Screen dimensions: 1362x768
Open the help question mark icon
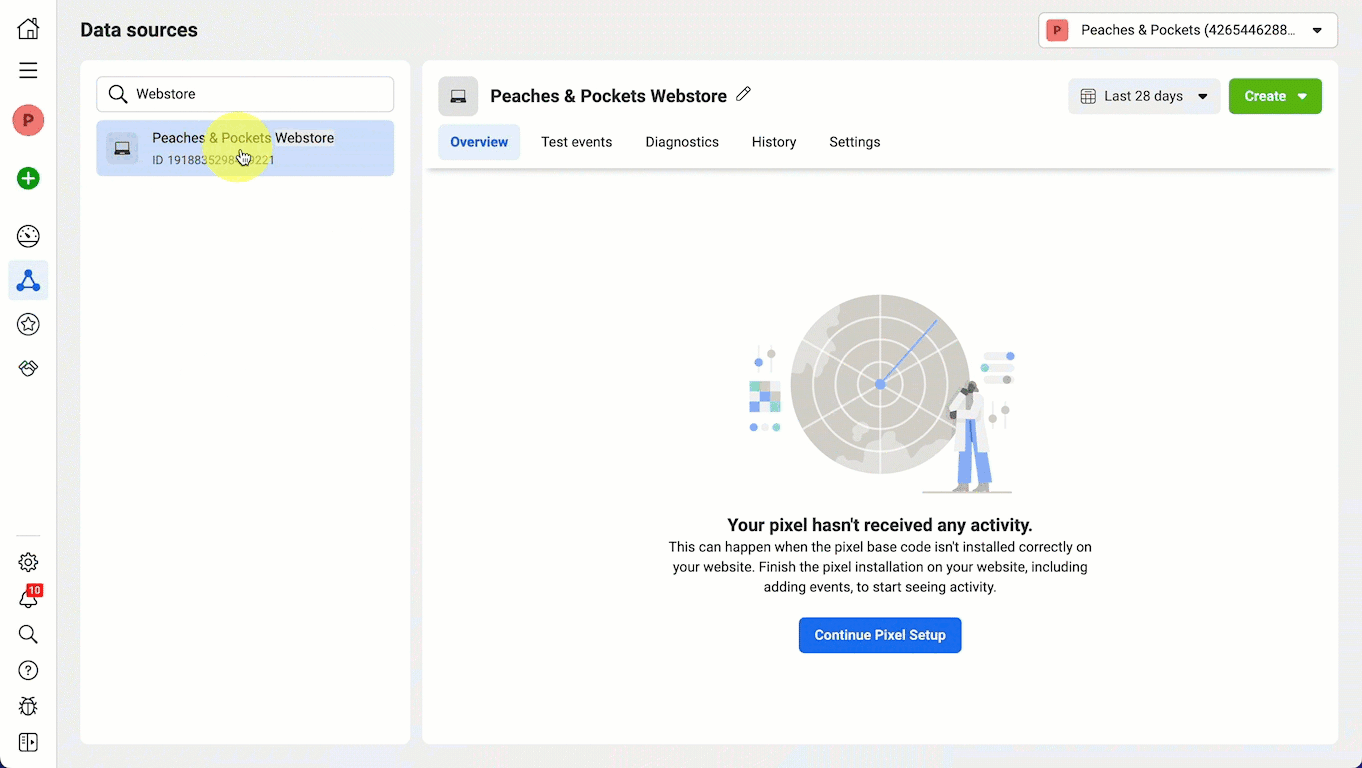click(x=28, y=670)
